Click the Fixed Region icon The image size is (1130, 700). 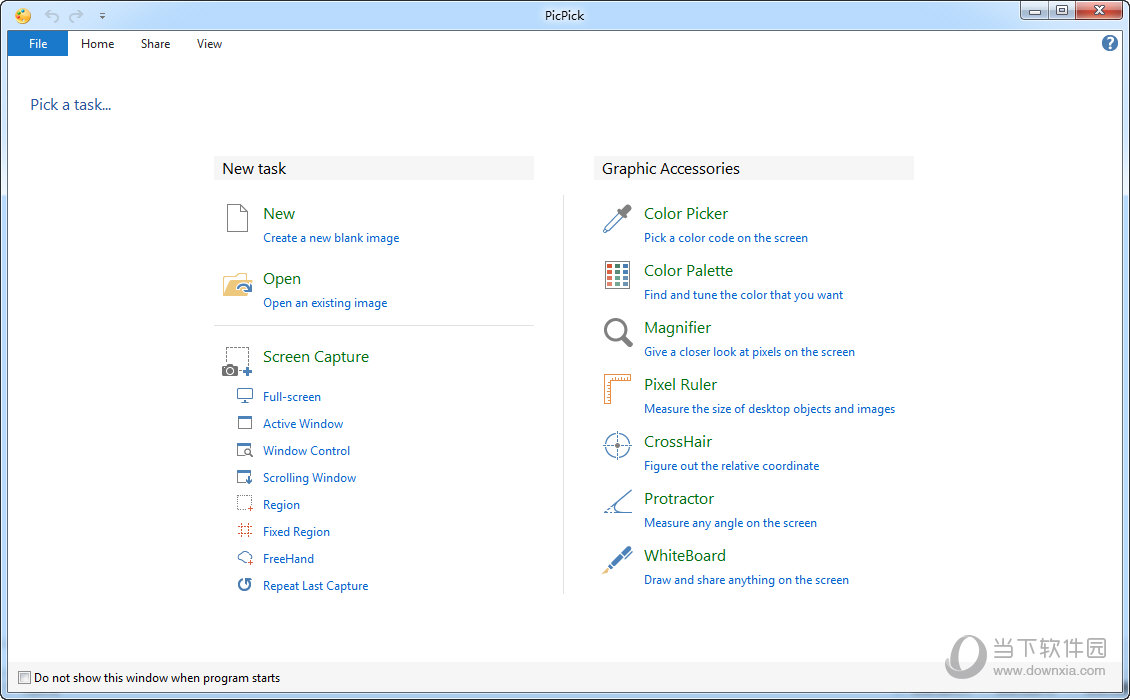245,531
